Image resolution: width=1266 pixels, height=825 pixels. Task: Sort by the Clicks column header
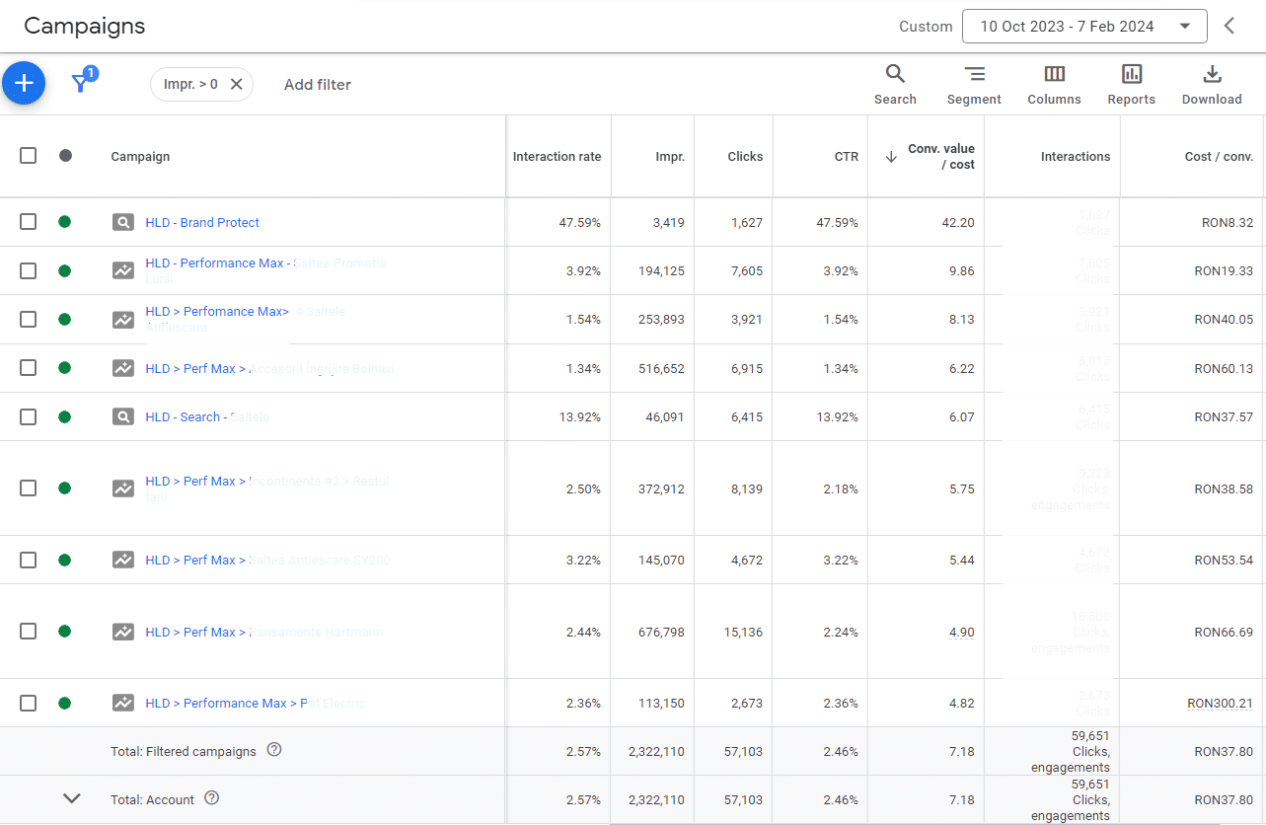(745, 156)
